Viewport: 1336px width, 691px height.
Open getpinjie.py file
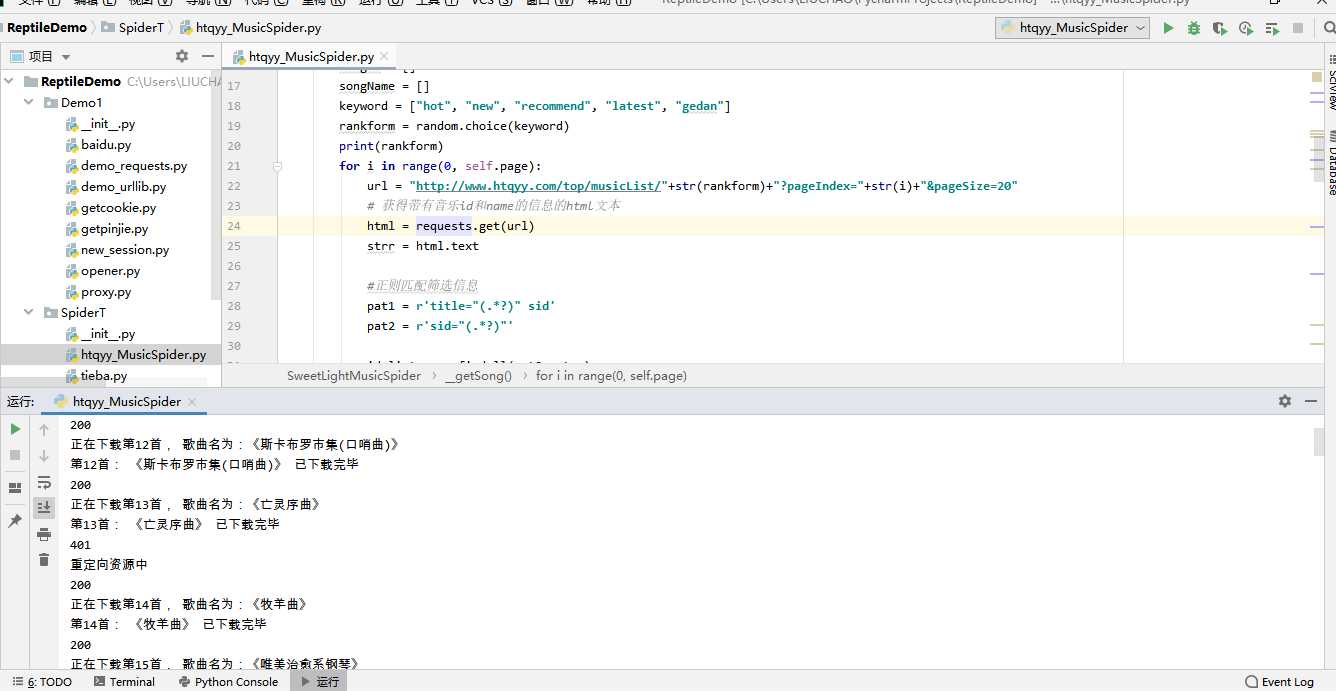pyautogui.click(x=114, y=228)
